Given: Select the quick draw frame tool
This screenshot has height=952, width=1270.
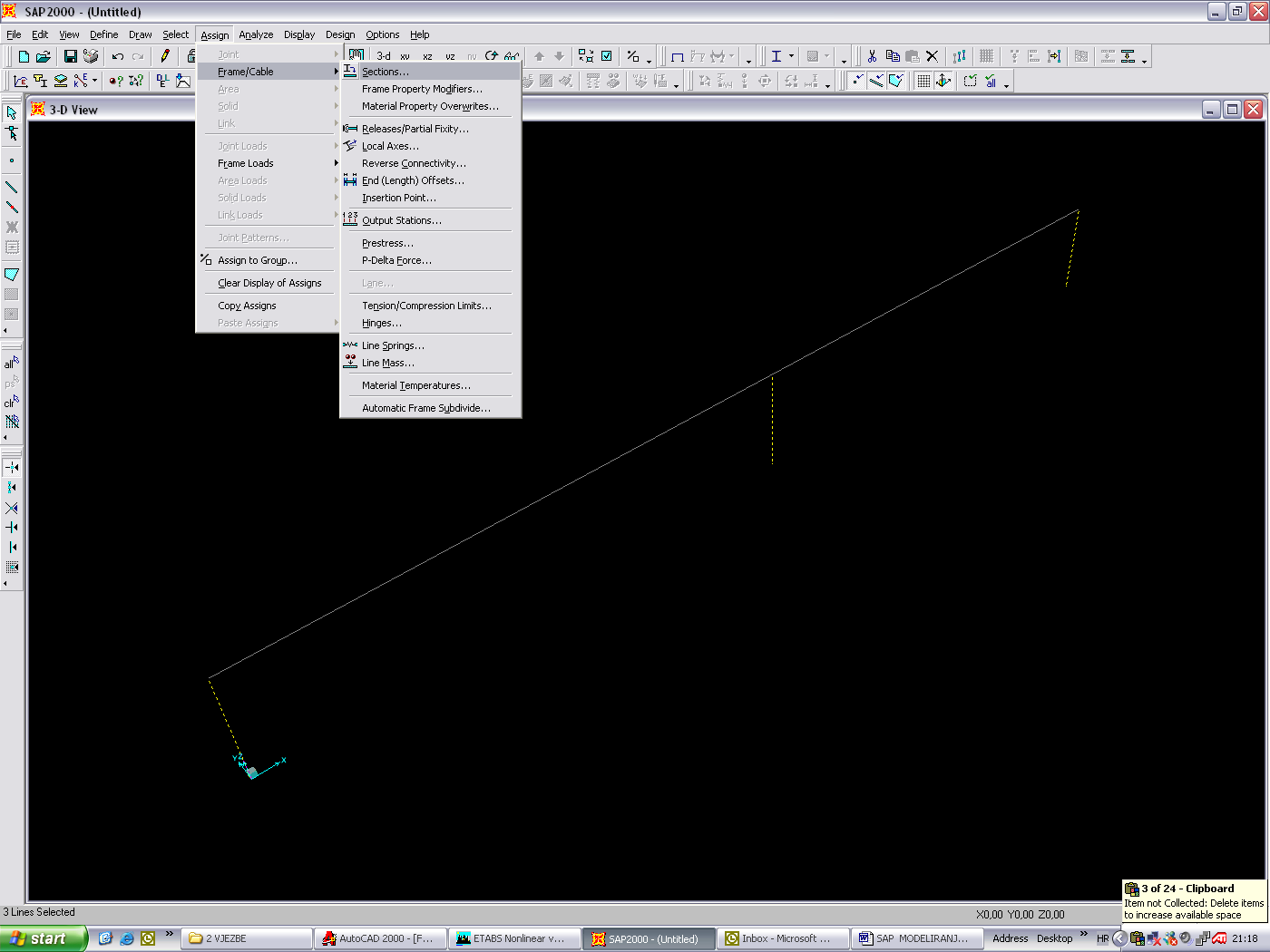Looking at the screenshot, I should tap(12, 207).
